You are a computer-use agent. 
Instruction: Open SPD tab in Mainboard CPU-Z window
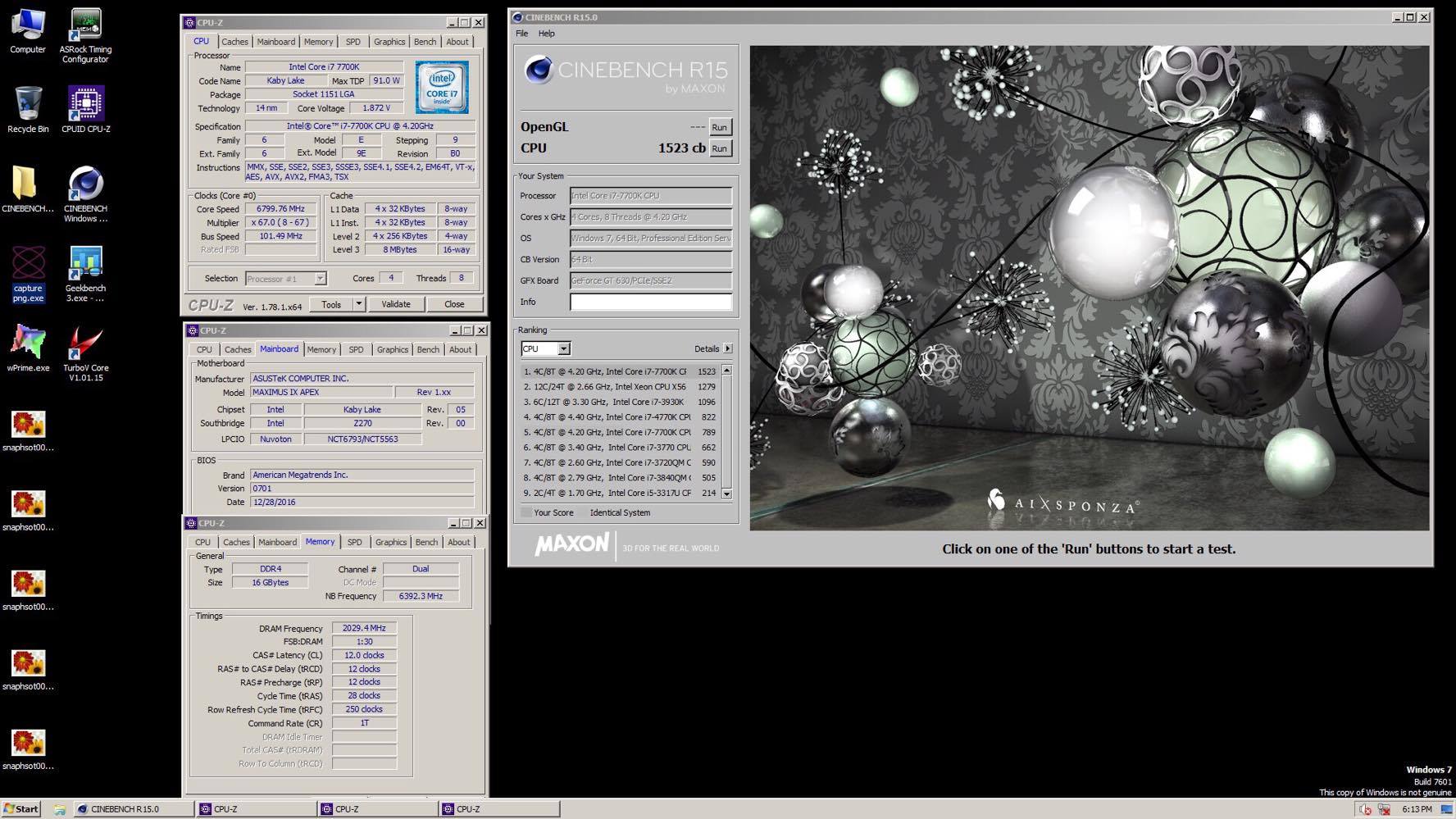click(x=356, y=349)
